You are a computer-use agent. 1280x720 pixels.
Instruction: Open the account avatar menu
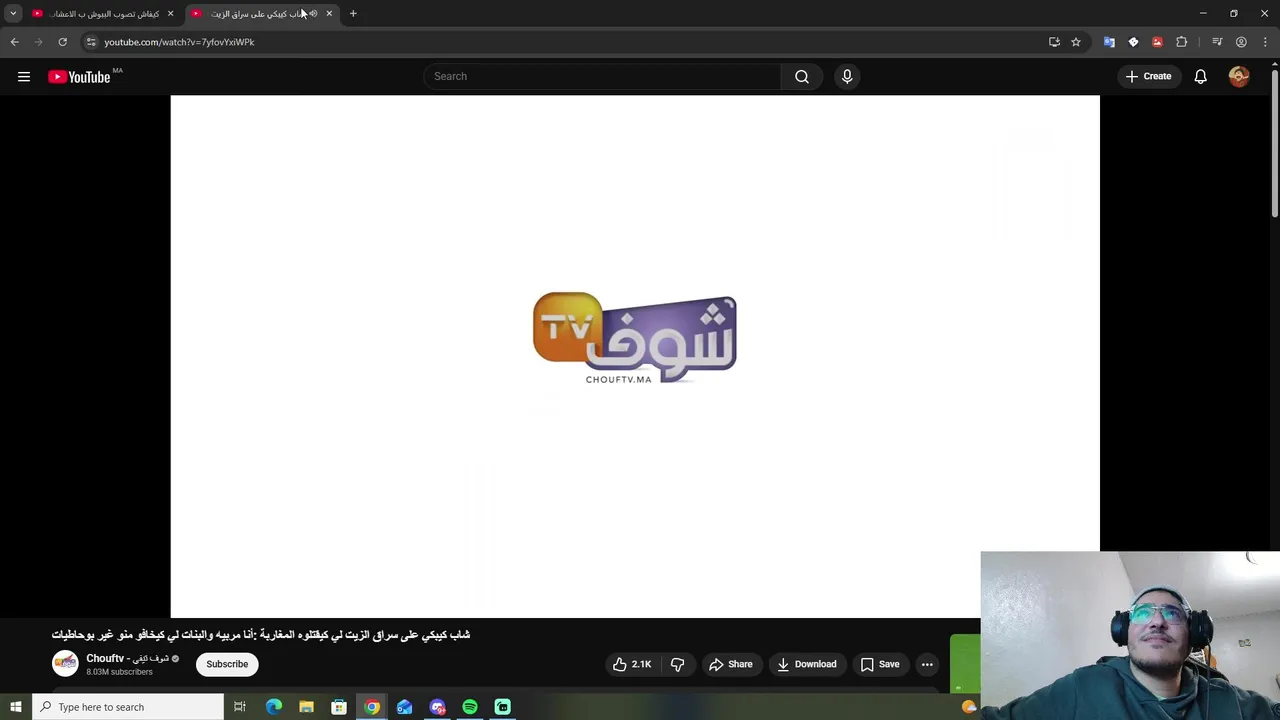click(x=1239, y=76)
